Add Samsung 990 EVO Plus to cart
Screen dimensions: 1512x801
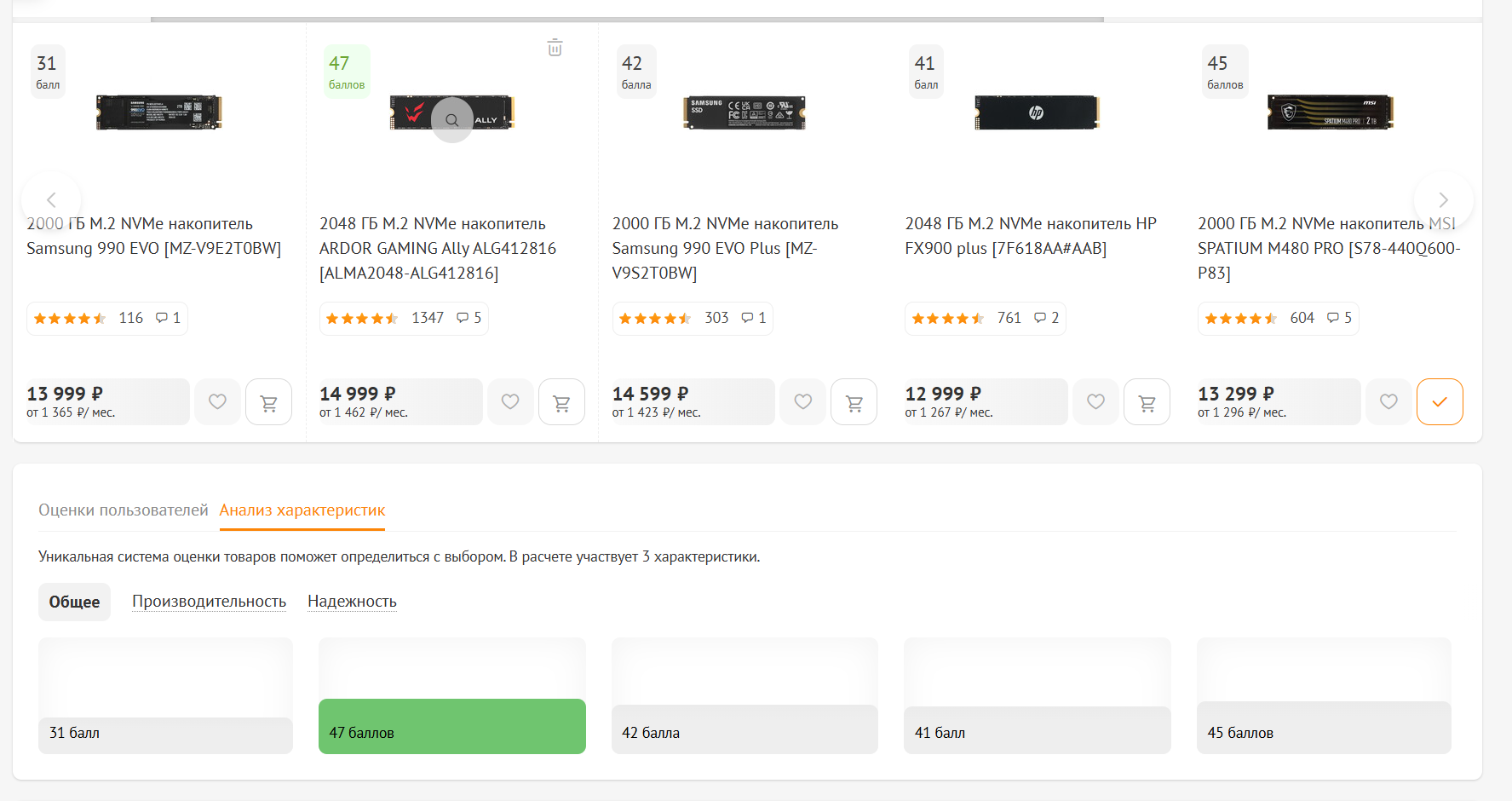pos(854,402)
